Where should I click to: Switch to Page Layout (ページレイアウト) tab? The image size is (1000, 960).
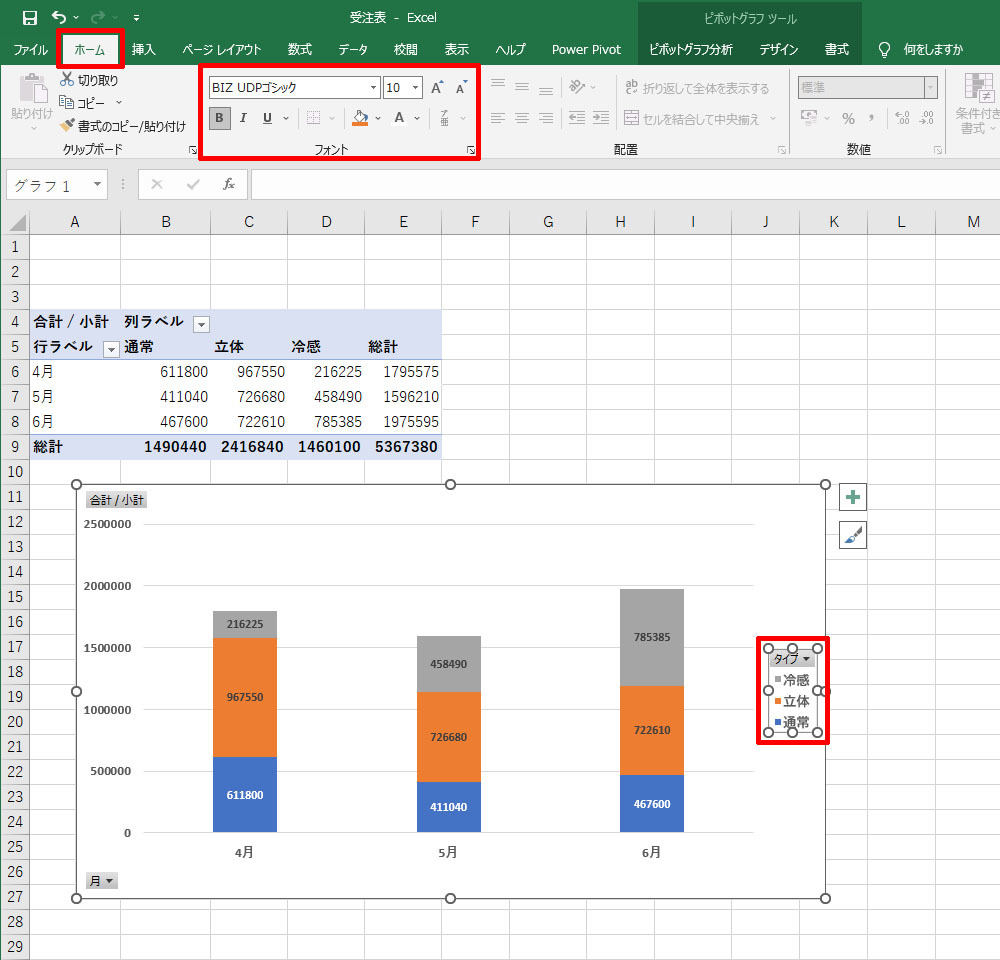(221, 49)
